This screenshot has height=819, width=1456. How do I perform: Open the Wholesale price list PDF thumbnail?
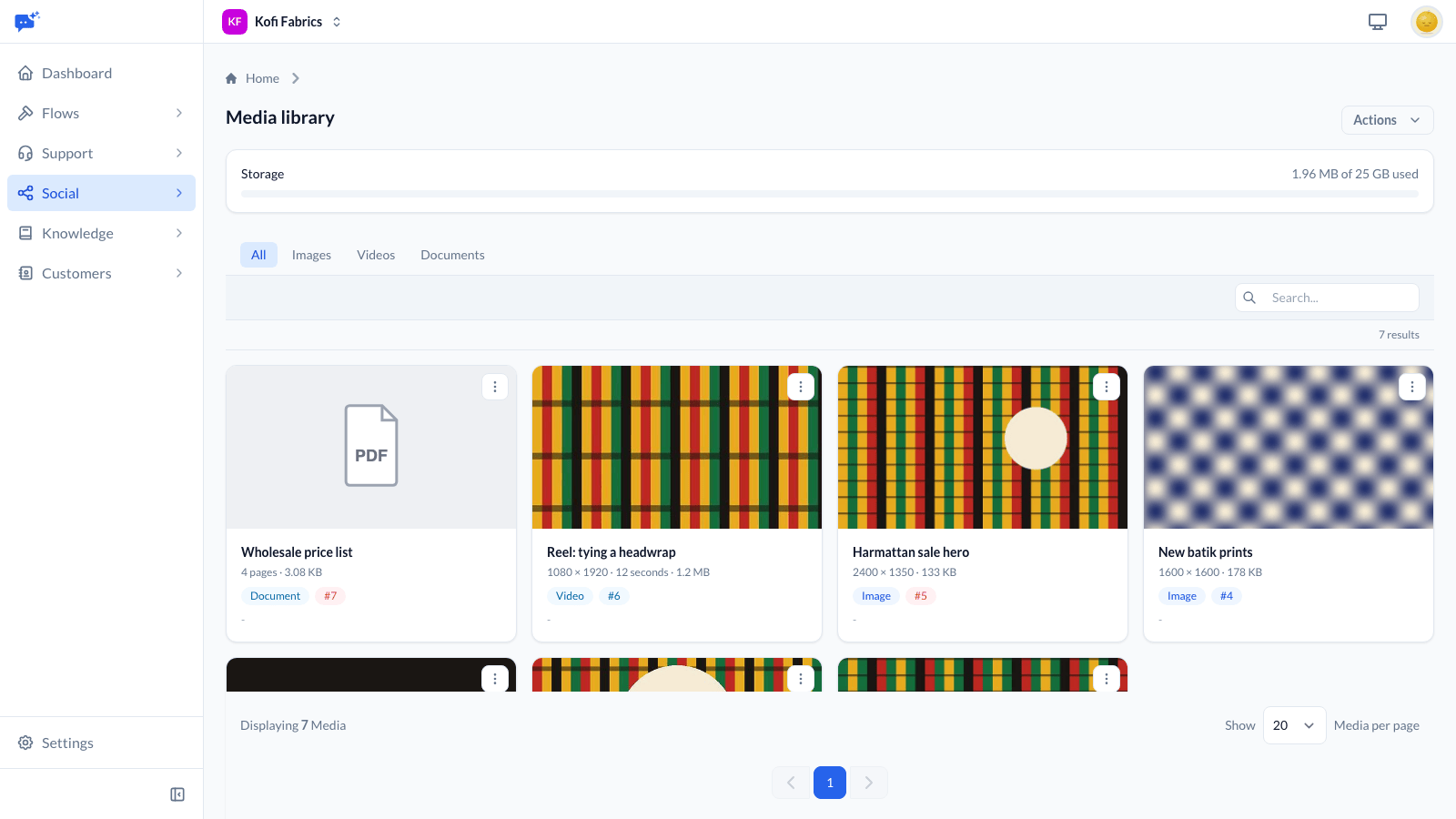pos(371,447)
